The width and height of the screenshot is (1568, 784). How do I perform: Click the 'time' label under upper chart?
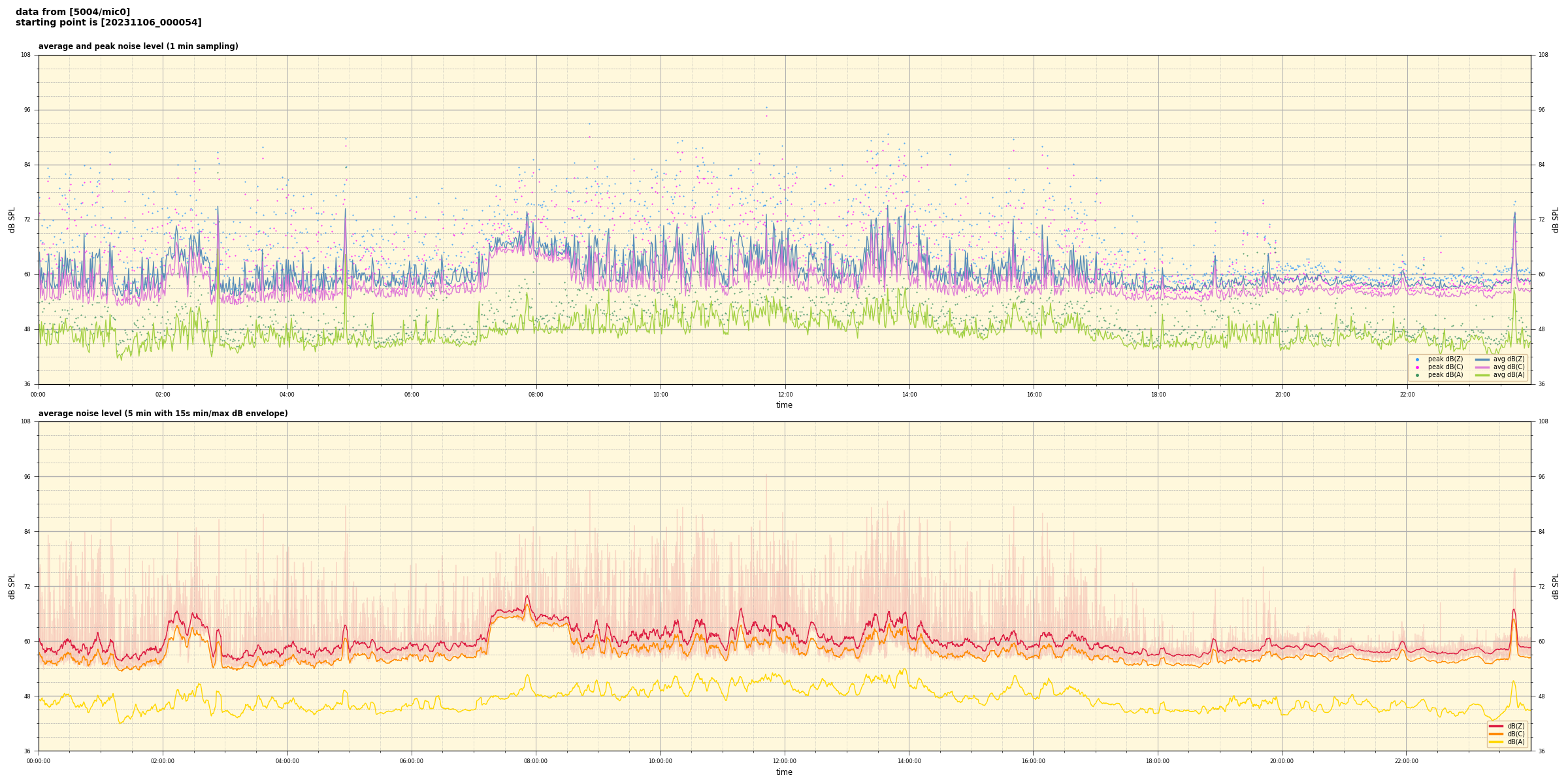(784, 405)
